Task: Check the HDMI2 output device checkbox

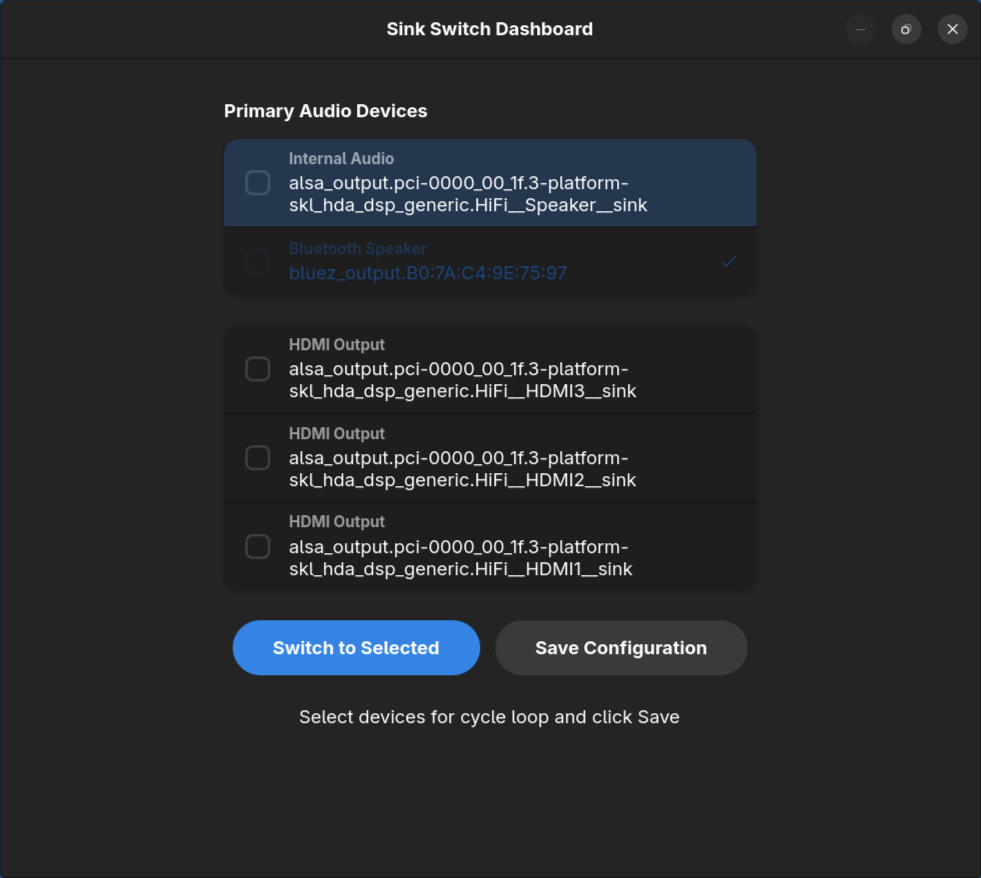Action: pos(257,457)
